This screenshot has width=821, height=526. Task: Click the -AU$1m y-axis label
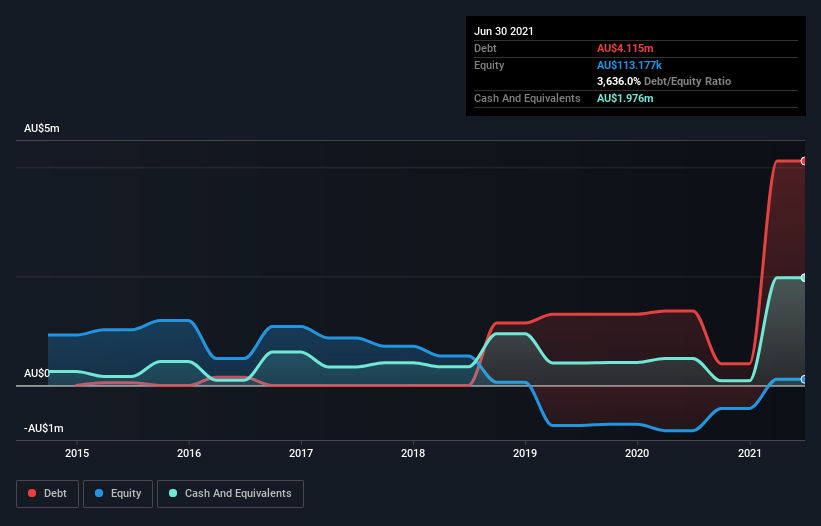coord(44,428)
